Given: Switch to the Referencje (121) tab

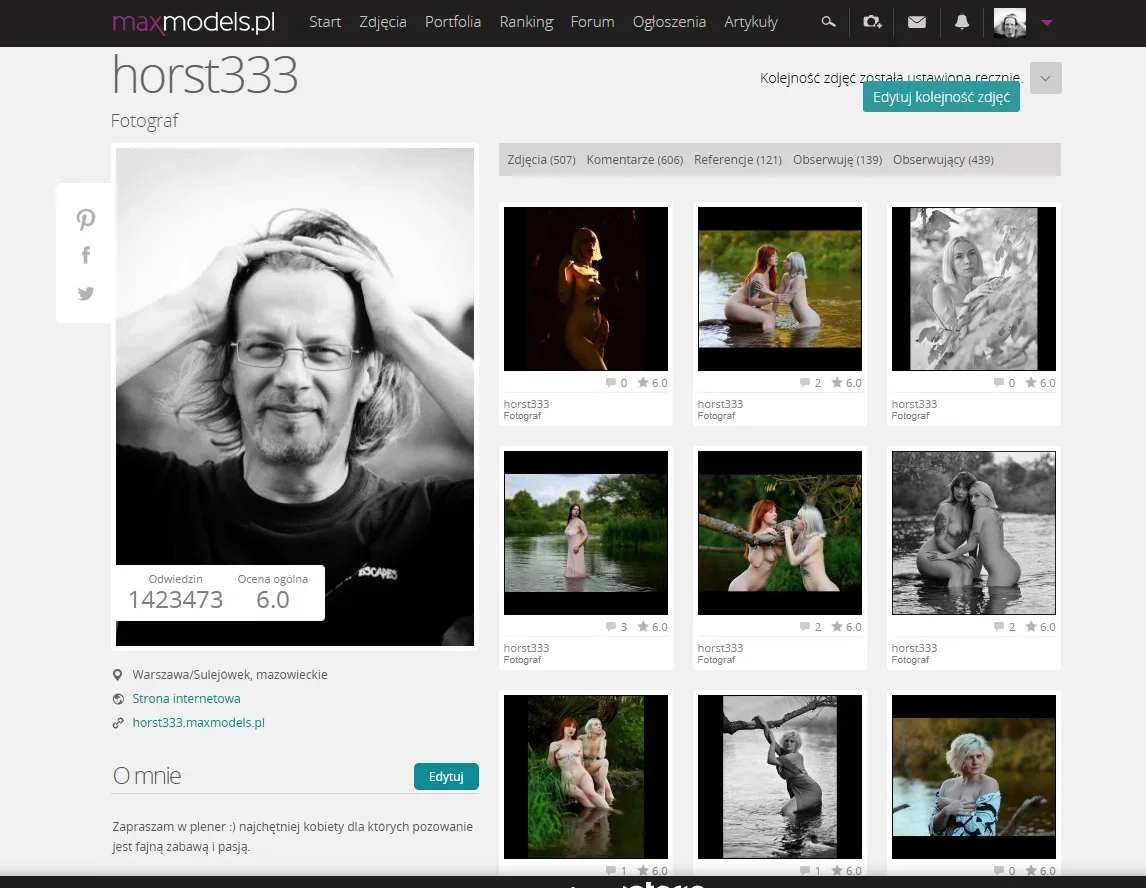Looking at the screenshot, I should pyautogui.click(x=738, y=159).
